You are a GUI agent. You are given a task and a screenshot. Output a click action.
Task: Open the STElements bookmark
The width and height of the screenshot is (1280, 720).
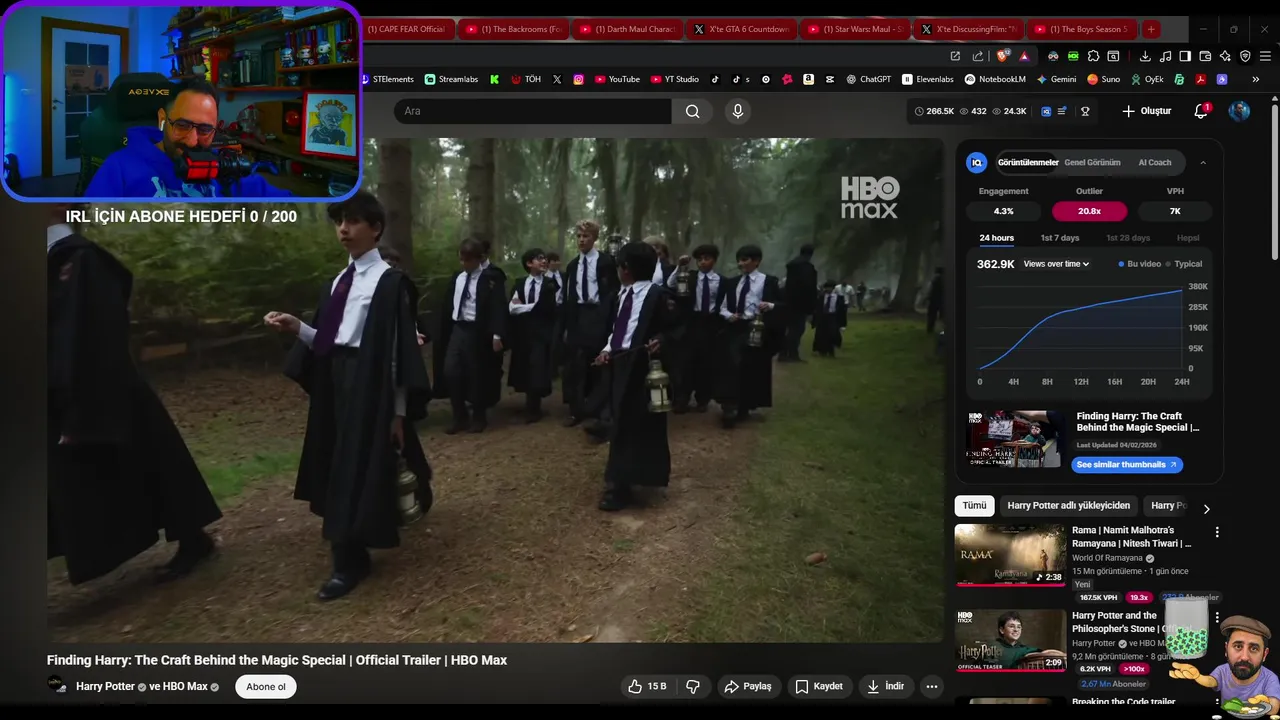(x=386, y=79)
